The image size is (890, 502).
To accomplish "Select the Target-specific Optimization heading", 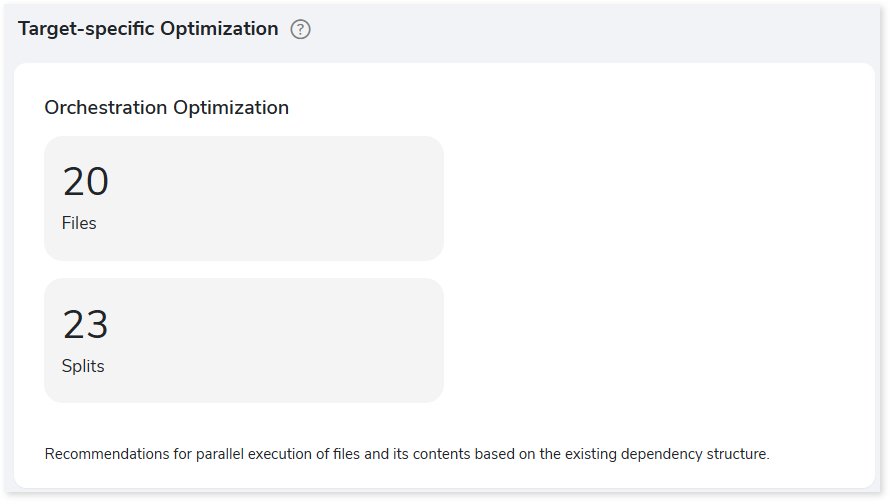I will pos(148,28).
